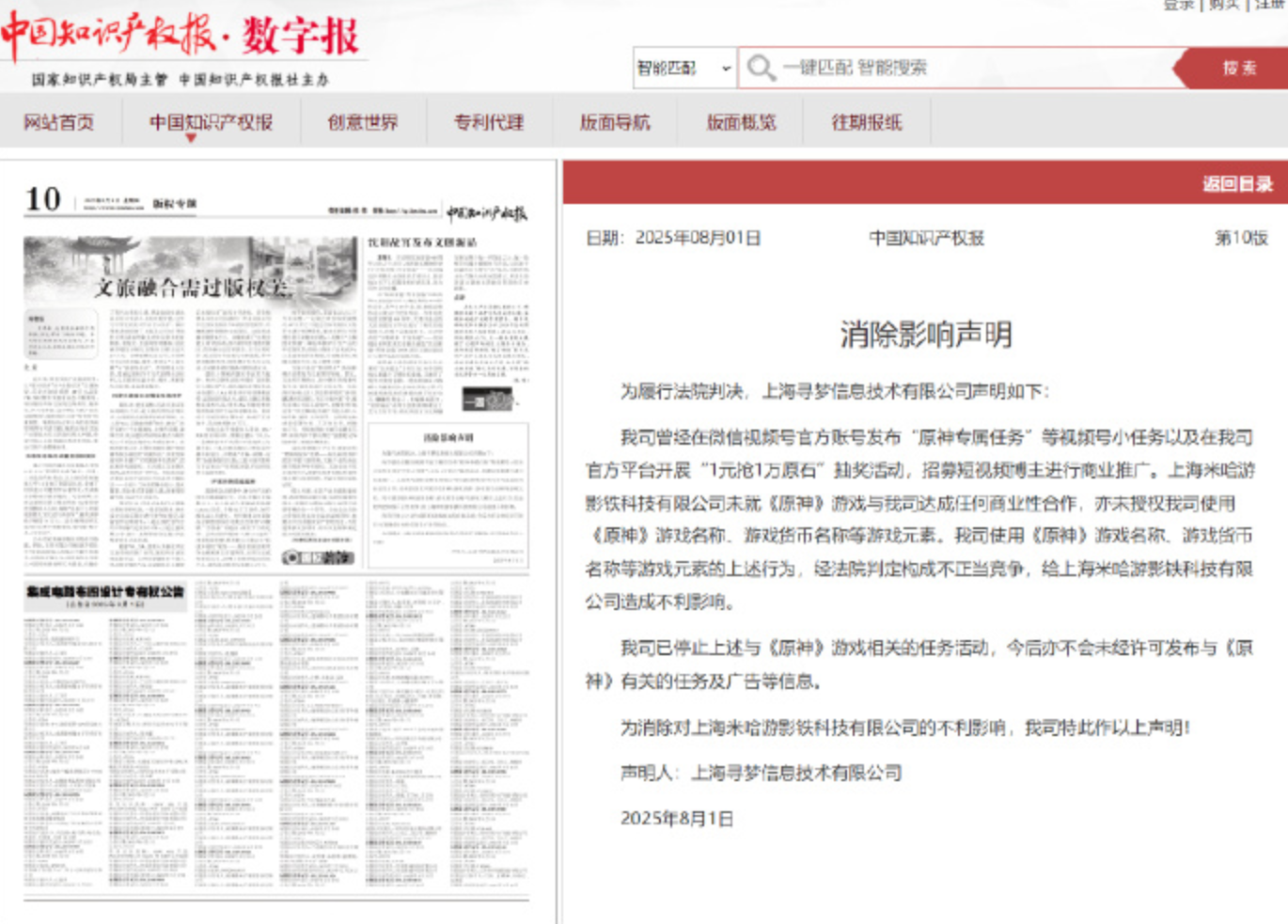The width and height of the screenshot is (1288, 924).
Task: Click the 声明人：上海寻梦信息技术有限公司 line
Action: coord(761,773)
